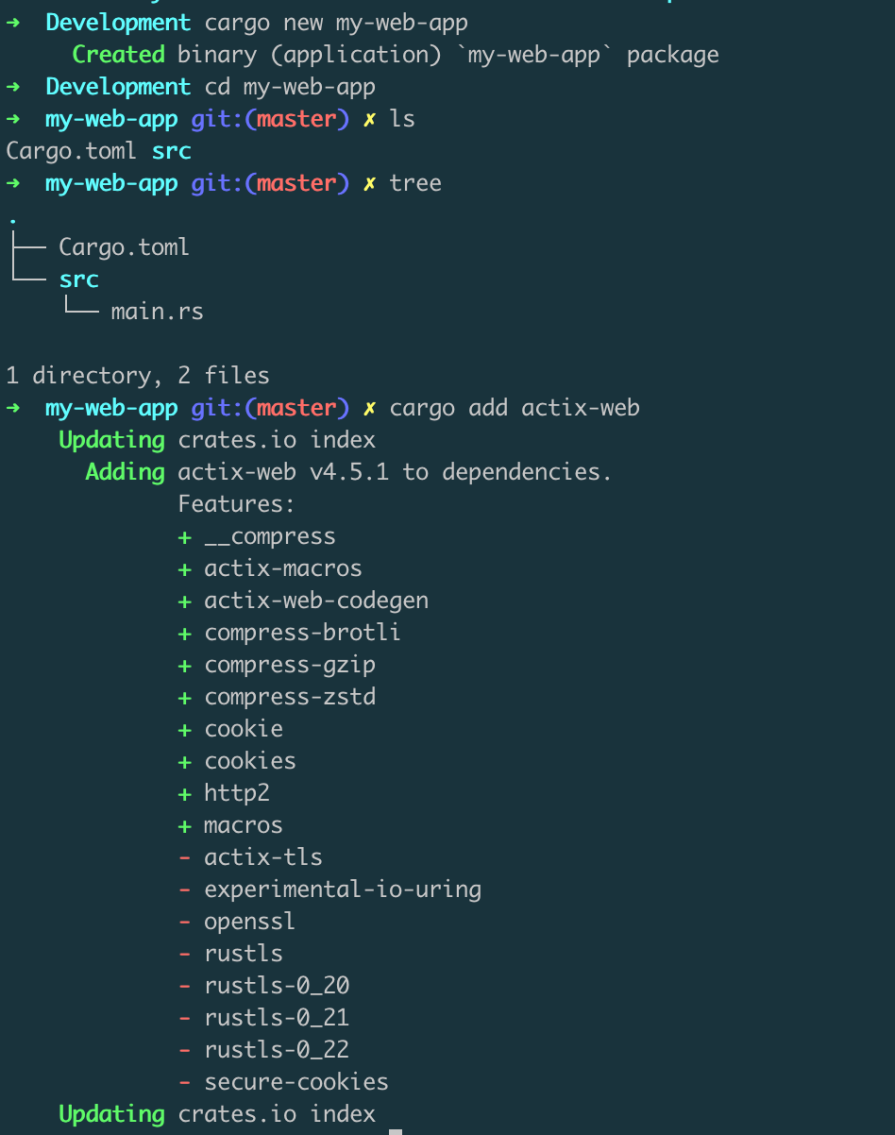
Task: Click the prompt arrow before cargo new
Action: coord(13,22)
